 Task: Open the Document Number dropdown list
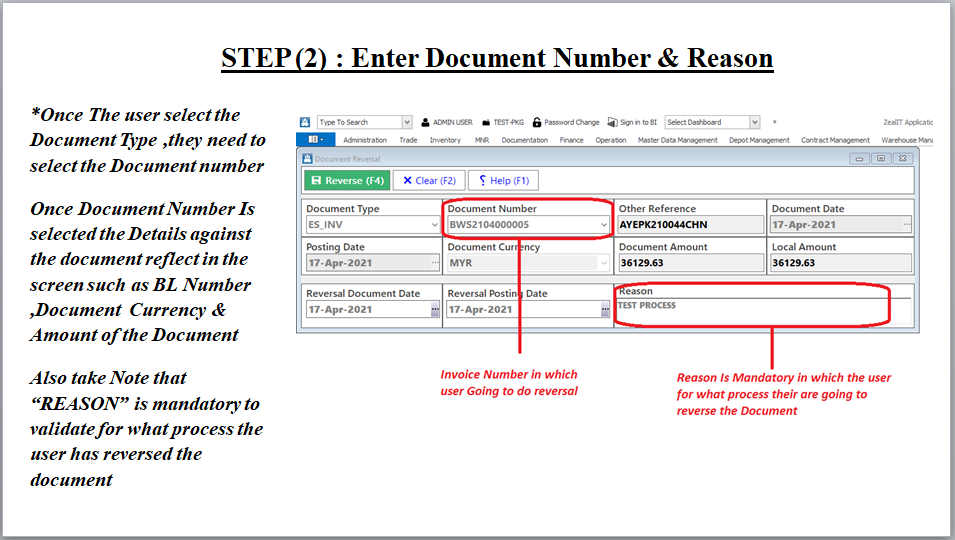(x=604, y=225)
